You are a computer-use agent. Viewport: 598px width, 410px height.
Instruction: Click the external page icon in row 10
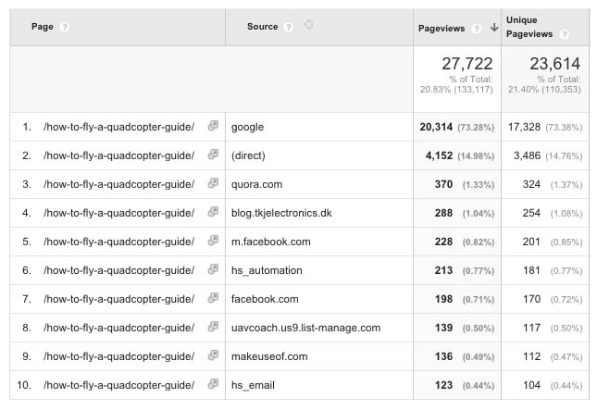[x=213, y=384]
